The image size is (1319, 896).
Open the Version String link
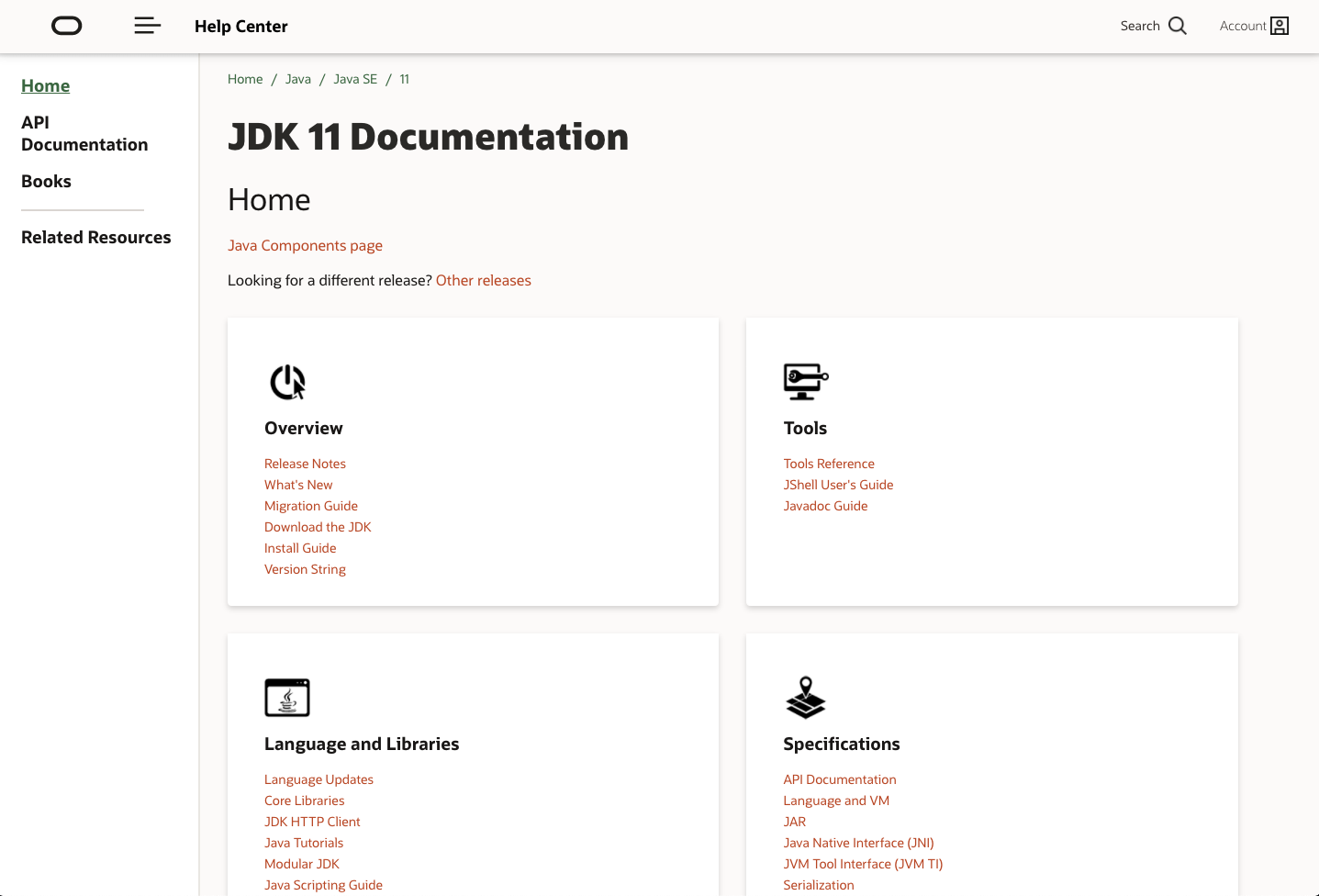tap(305, 569)
